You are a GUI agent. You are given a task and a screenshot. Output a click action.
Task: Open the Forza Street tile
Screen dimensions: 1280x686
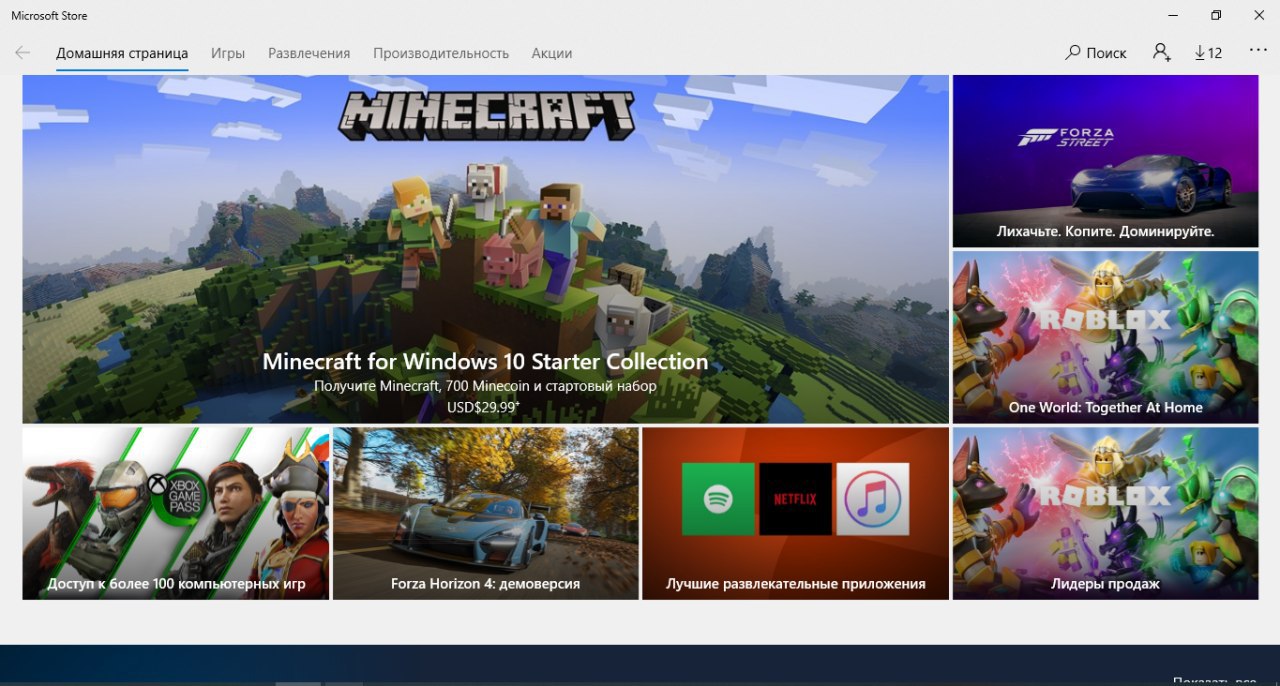[1105, 161]
